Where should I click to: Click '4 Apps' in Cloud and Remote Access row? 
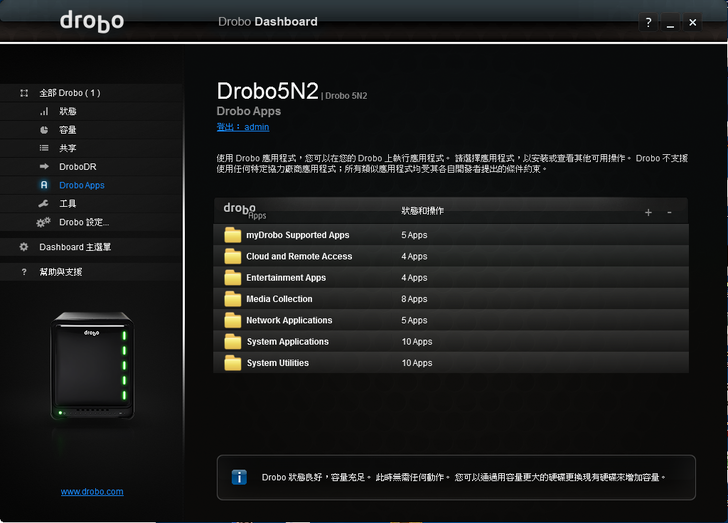pos(414,256)
